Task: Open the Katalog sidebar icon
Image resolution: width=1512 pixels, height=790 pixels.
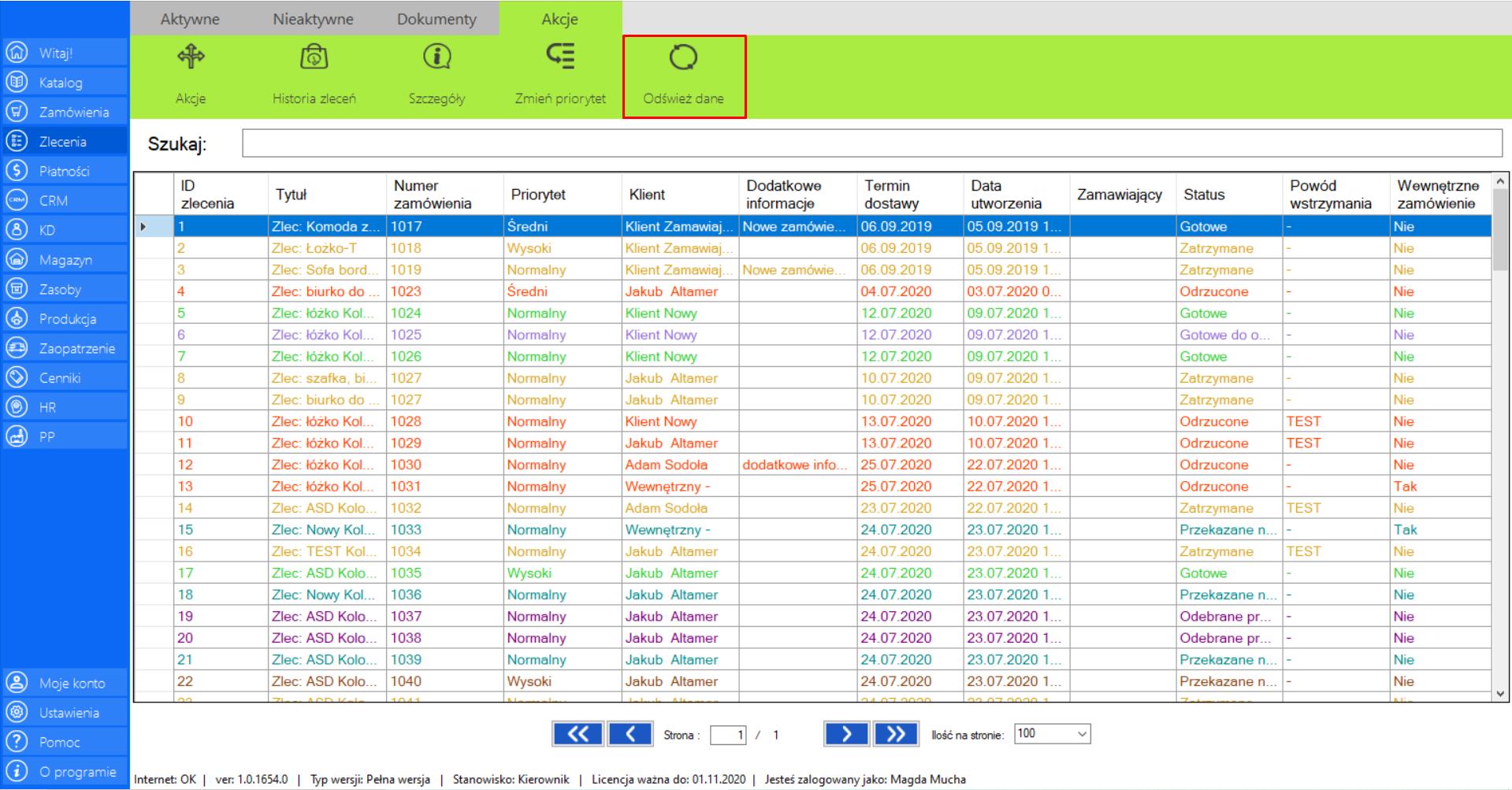Action: 16,82
